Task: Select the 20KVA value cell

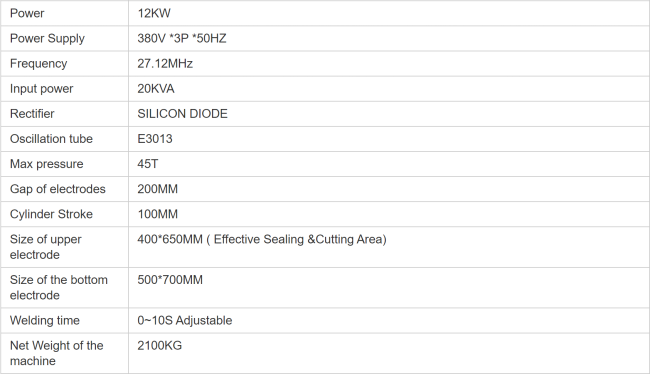Action: click(389, 89)
